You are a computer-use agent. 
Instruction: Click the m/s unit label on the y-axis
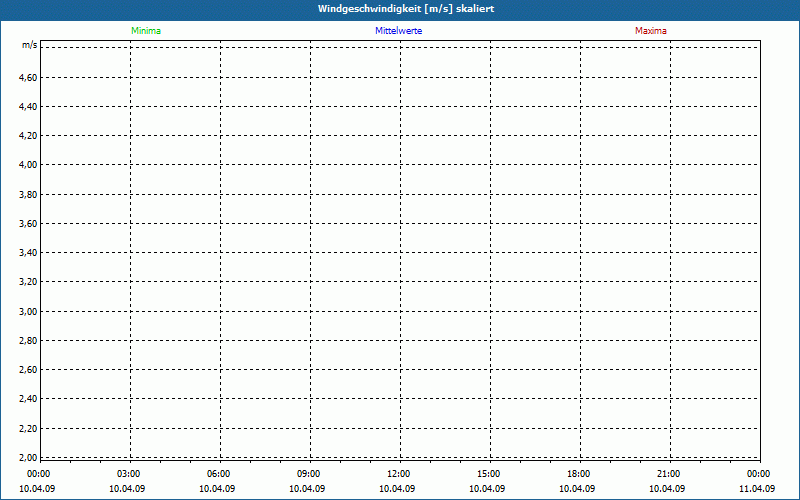pos(30,45)
